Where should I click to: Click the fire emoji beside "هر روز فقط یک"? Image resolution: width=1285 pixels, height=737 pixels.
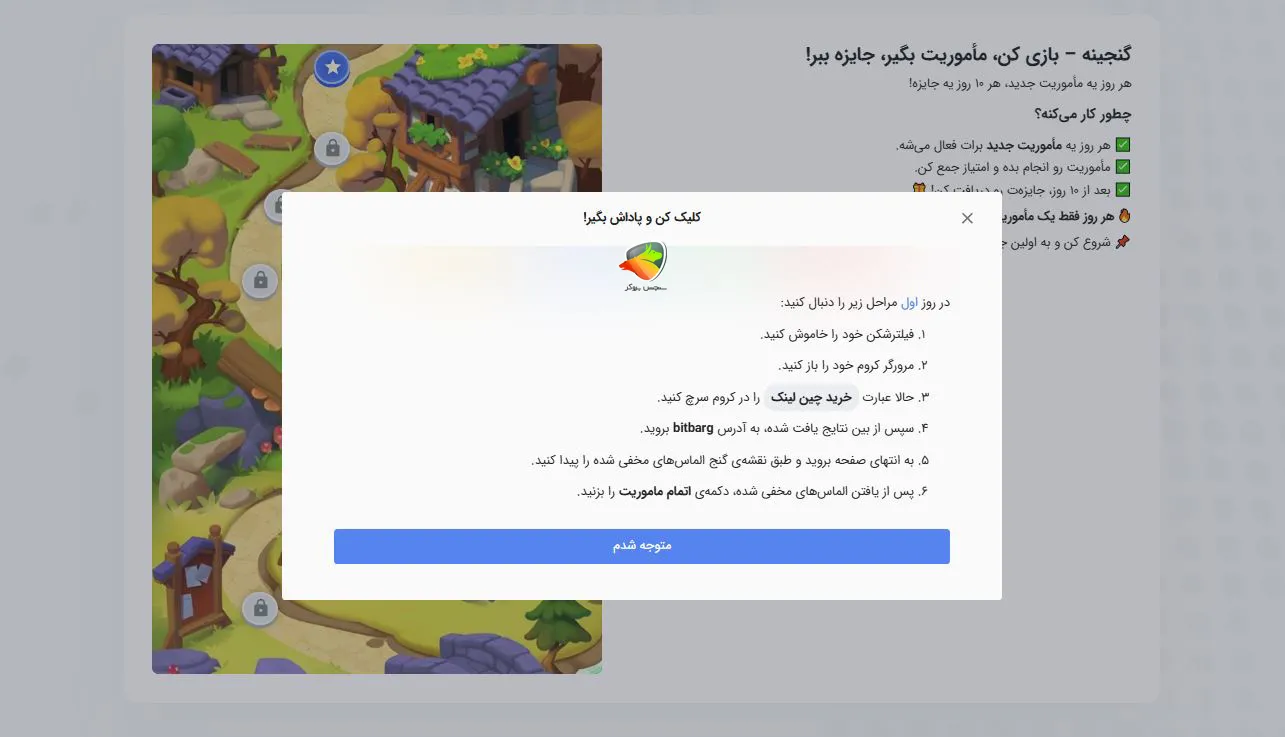click(x=1123, y=215)
